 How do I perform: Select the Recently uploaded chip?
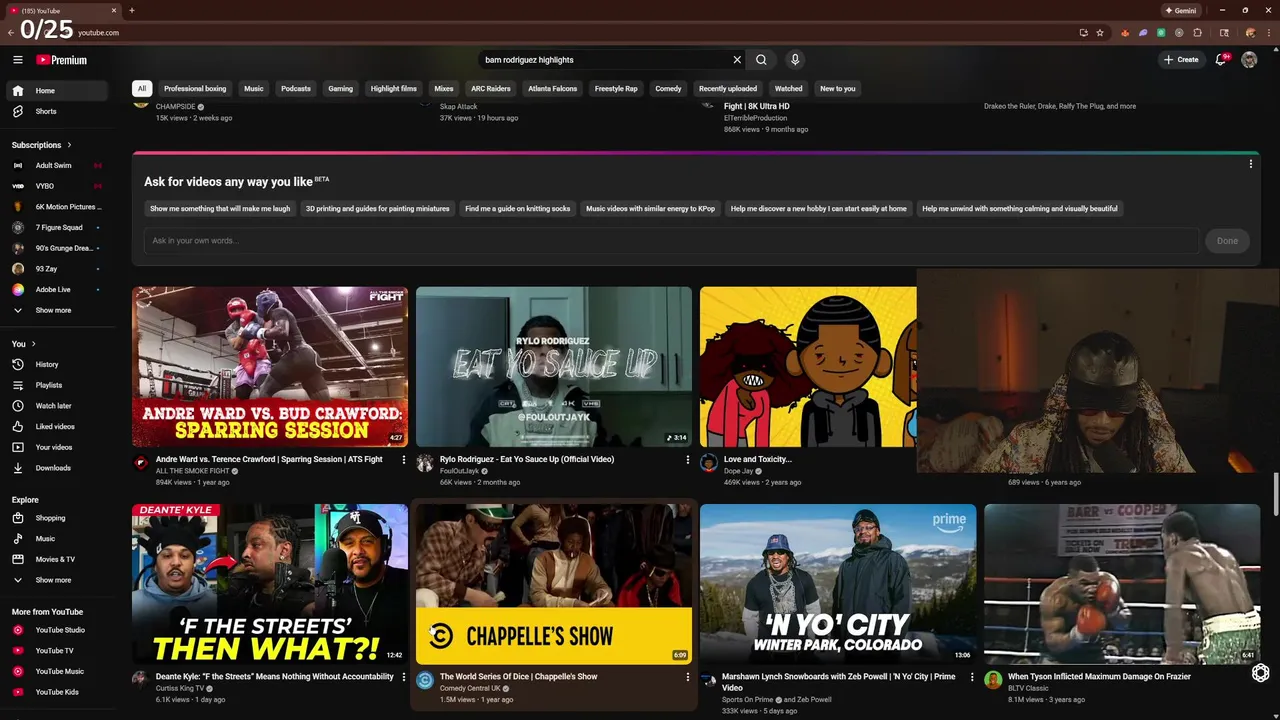728,89
